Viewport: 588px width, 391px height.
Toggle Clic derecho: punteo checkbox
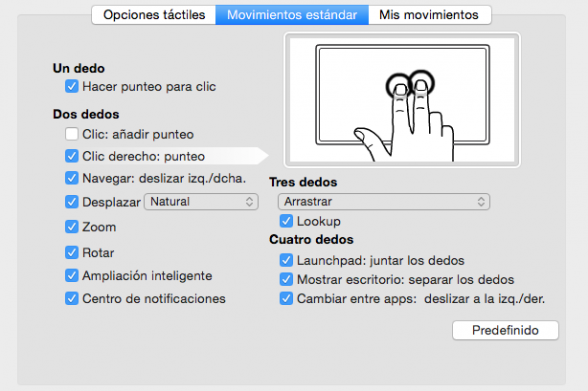coord(72,156)
